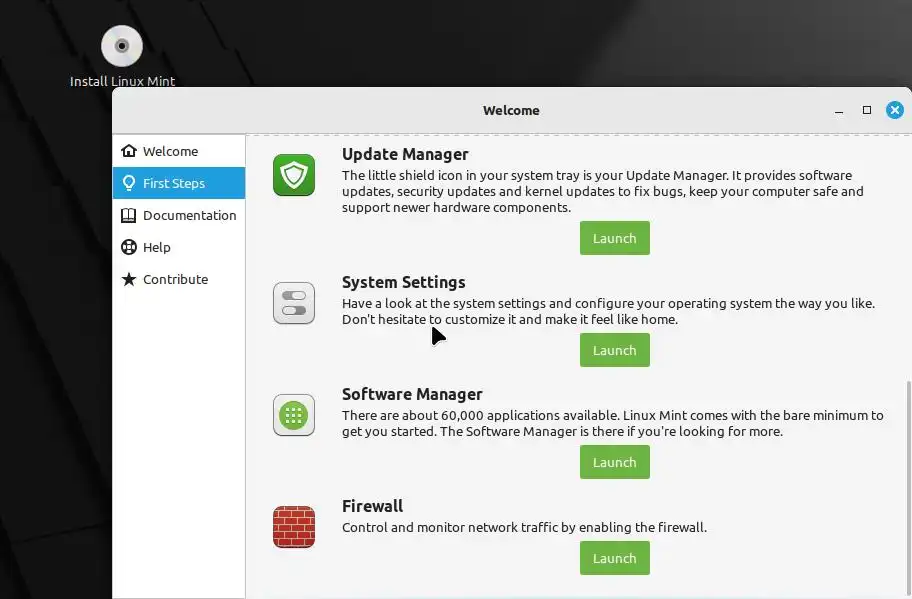Click the book icon beside Documentation

[129, 215]
